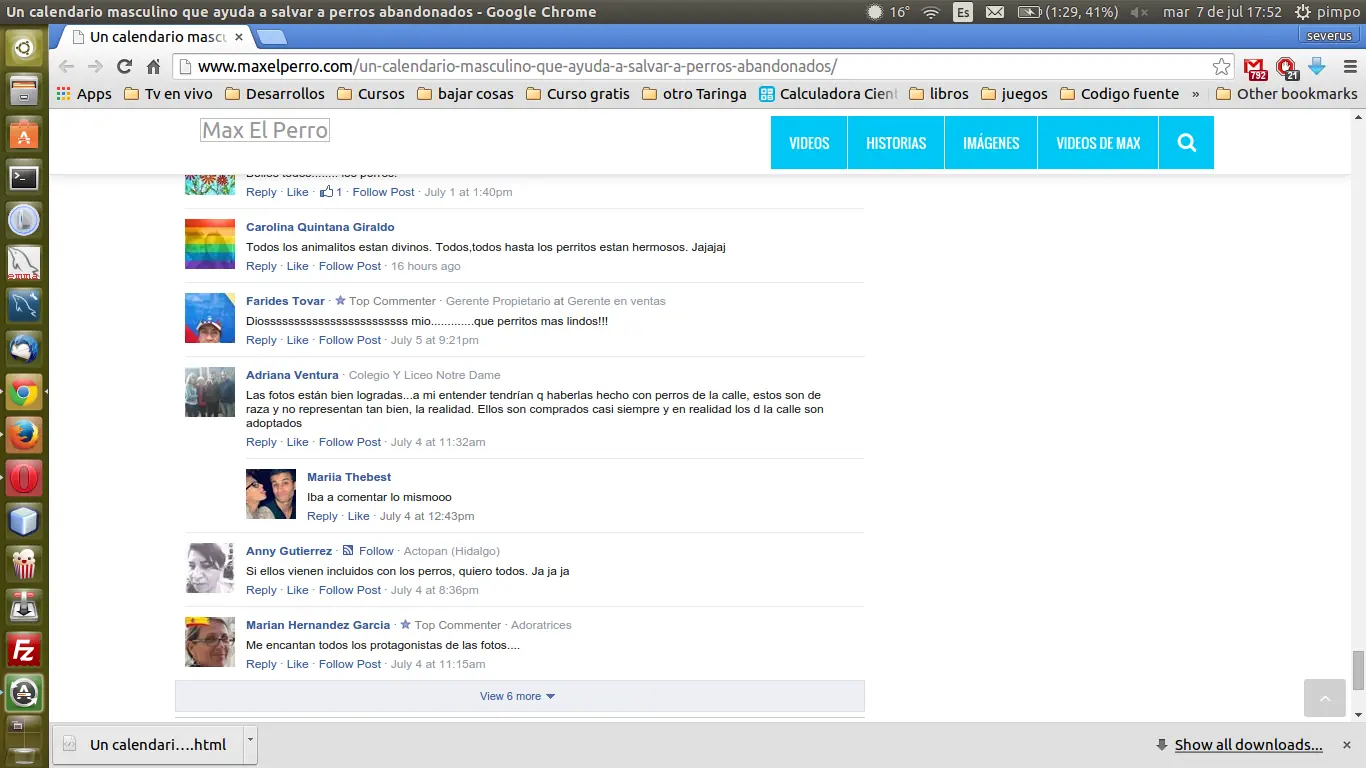
Task: Launch Terminal from the dock
Action: 24,177
